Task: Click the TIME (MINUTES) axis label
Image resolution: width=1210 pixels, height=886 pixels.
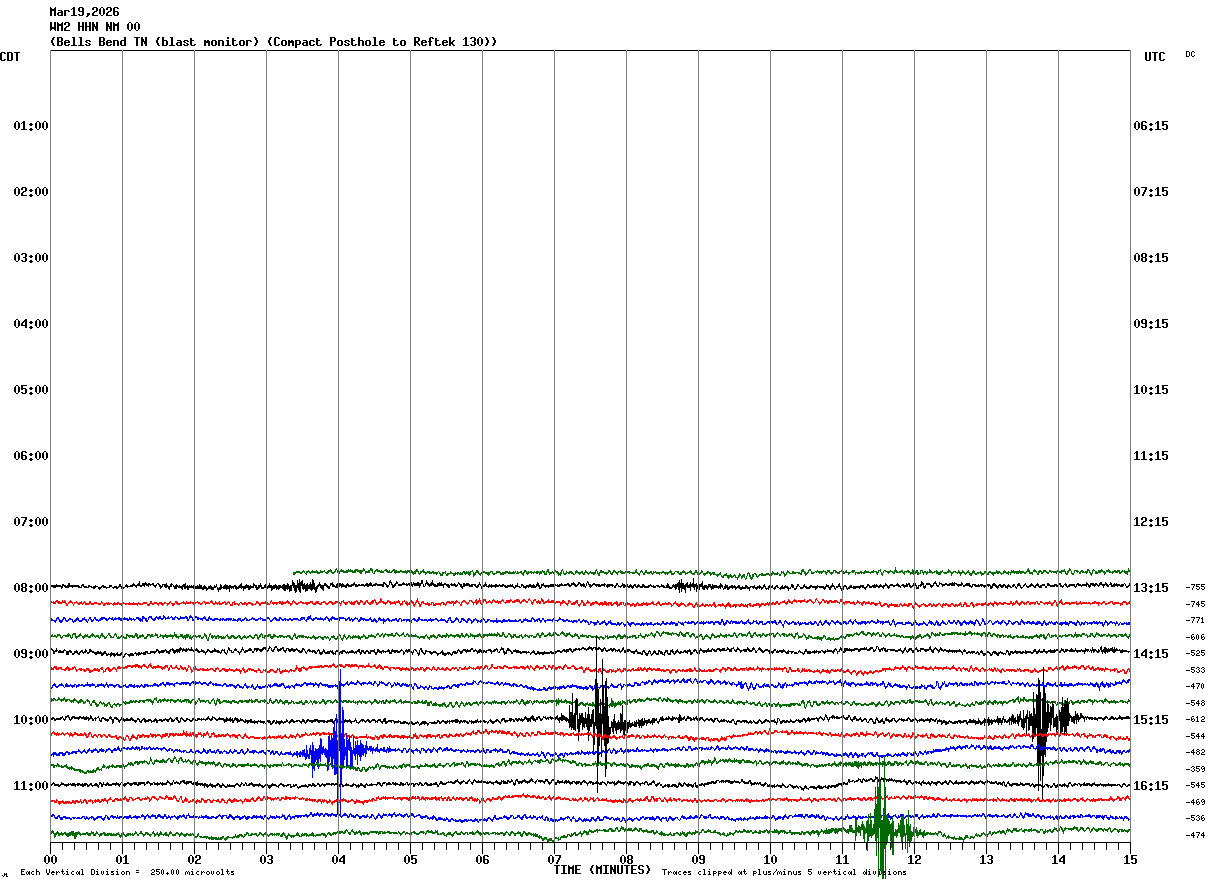Action: point(602,870)
